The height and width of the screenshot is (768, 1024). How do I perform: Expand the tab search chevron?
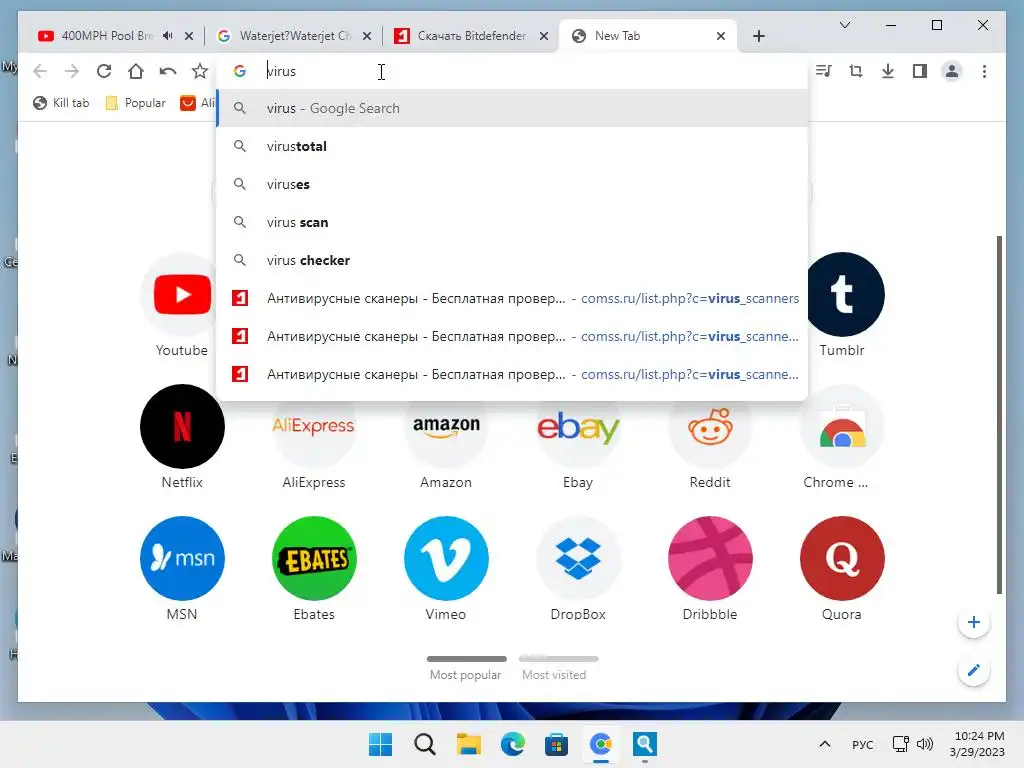tap(844, 25)
